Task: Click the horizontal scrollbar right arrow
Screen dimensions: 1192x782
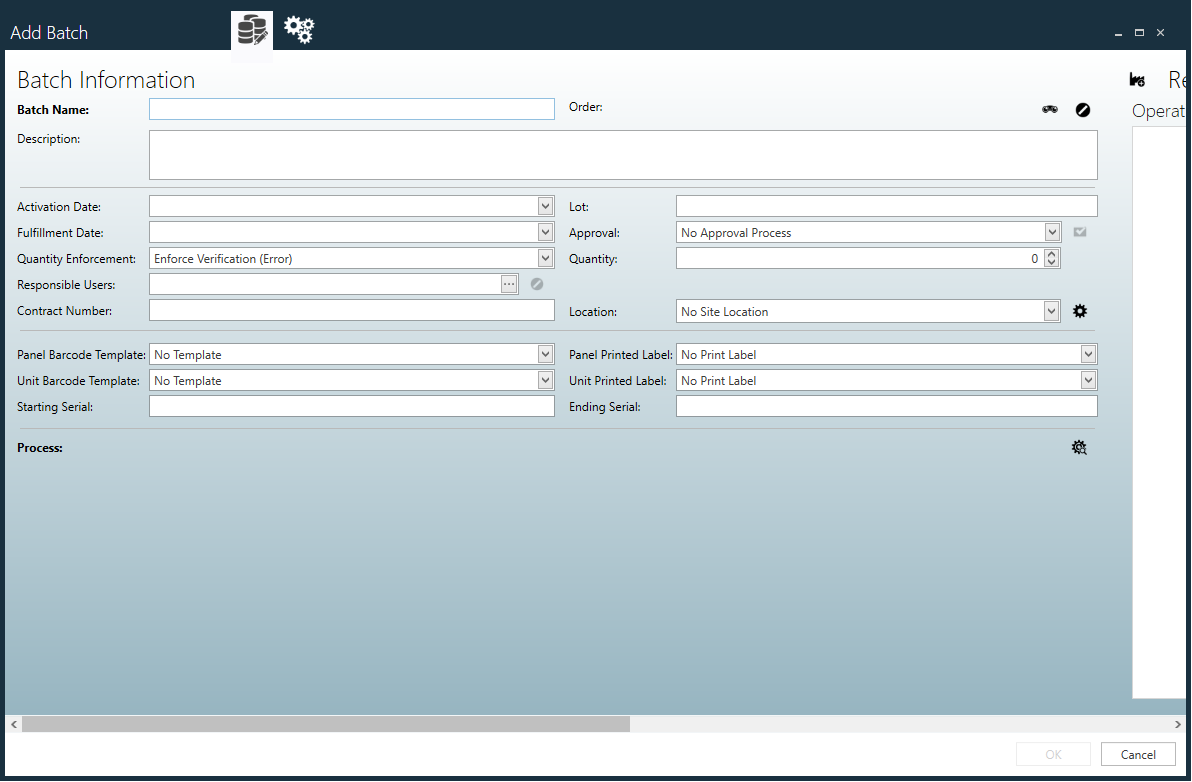Action: [1180, 723]
